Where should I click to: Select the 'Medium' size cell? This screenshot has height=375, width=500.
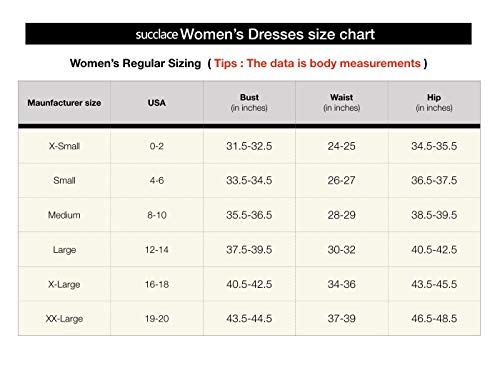[64, 215]
